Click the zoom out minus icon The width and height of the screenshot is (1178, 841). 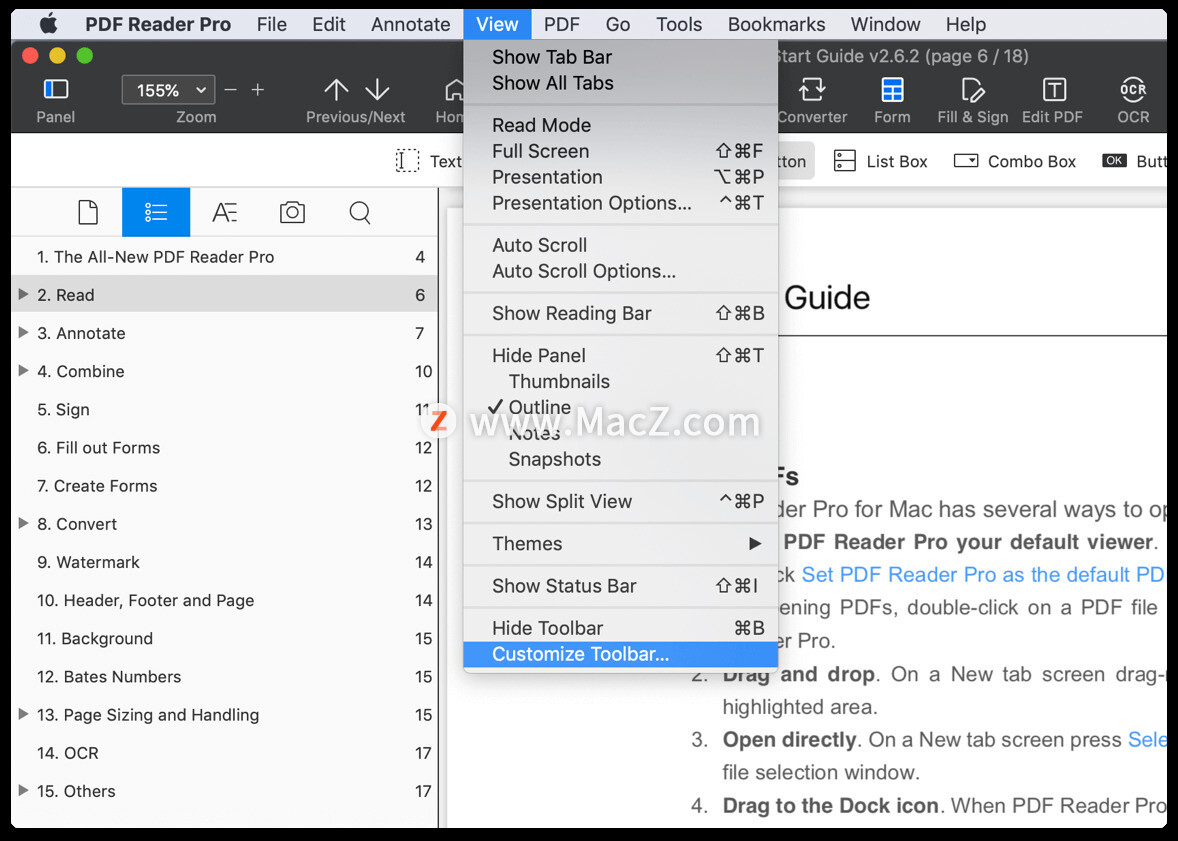coord(231,90)
